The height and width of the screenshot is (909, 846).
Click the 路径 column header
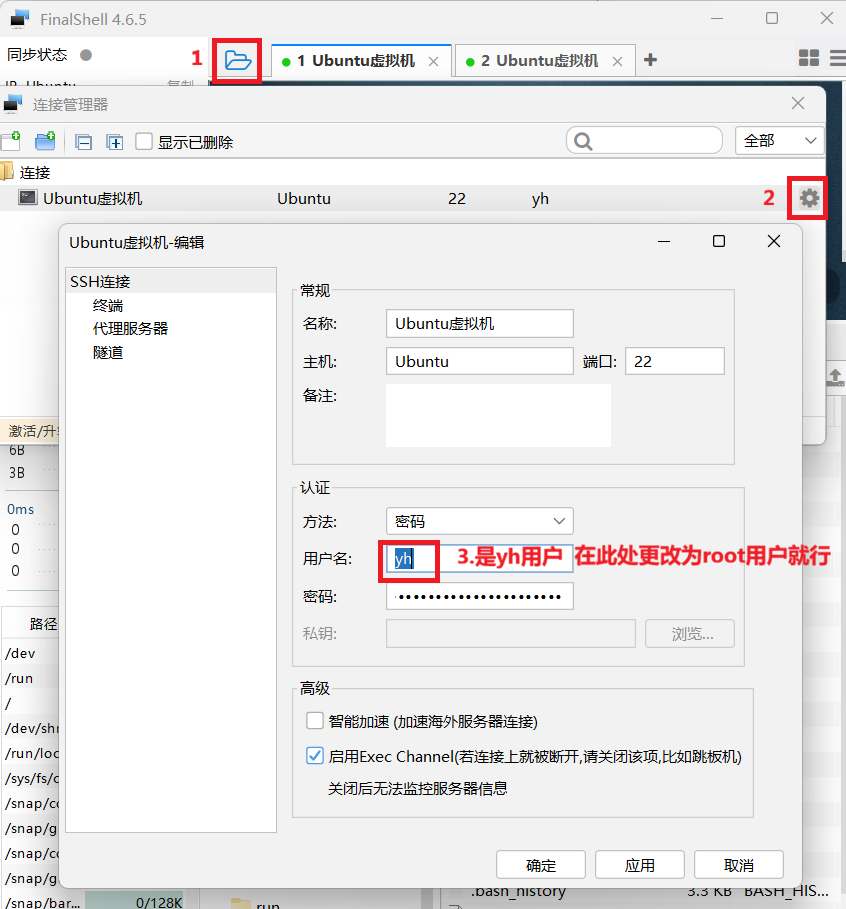(x=43, y=624)
